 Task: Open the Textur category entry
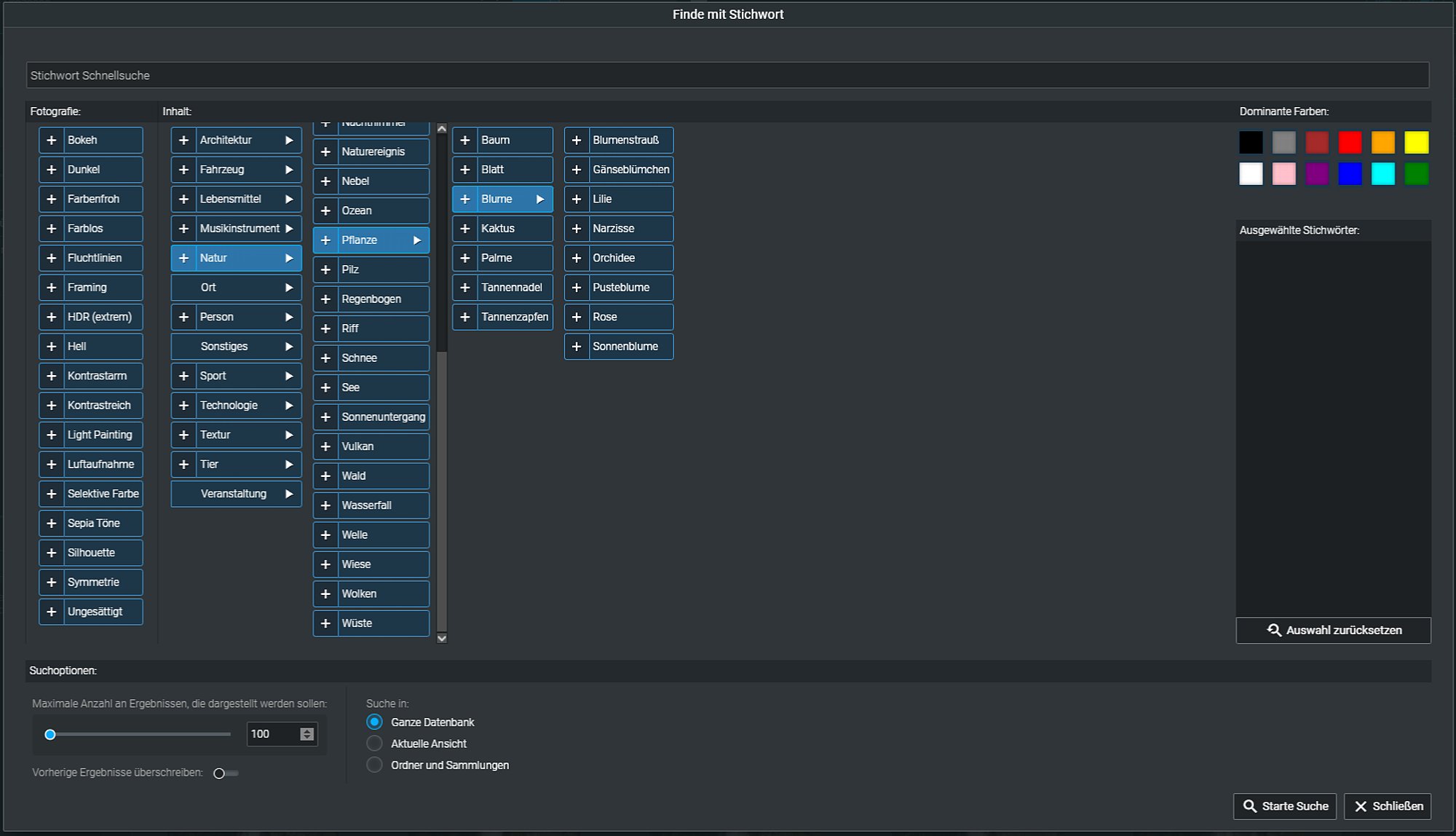(237, 435)
